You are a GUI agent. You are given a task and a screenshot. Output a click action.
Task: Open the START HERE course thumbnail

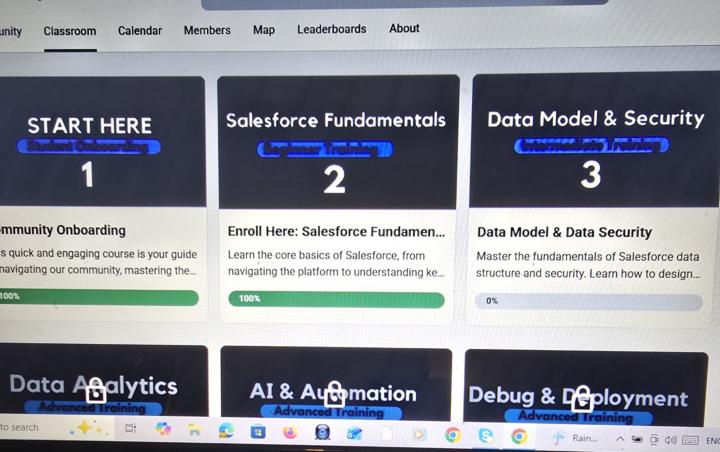[102, 141]
